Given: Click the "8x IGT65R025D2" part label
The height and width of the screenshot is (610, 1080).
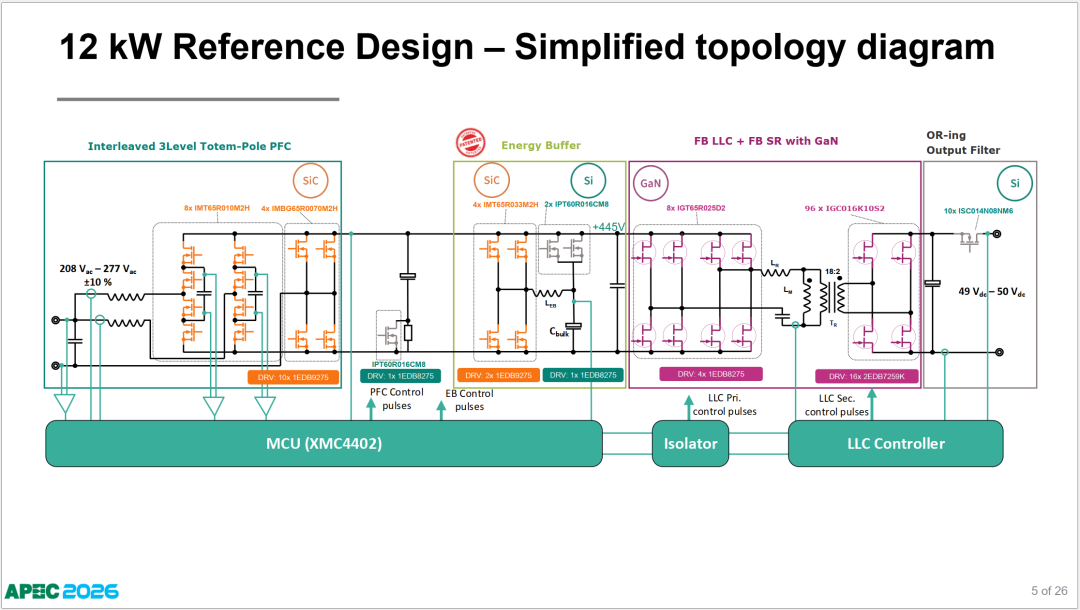Looking at the screenshot, I should 696,208.
